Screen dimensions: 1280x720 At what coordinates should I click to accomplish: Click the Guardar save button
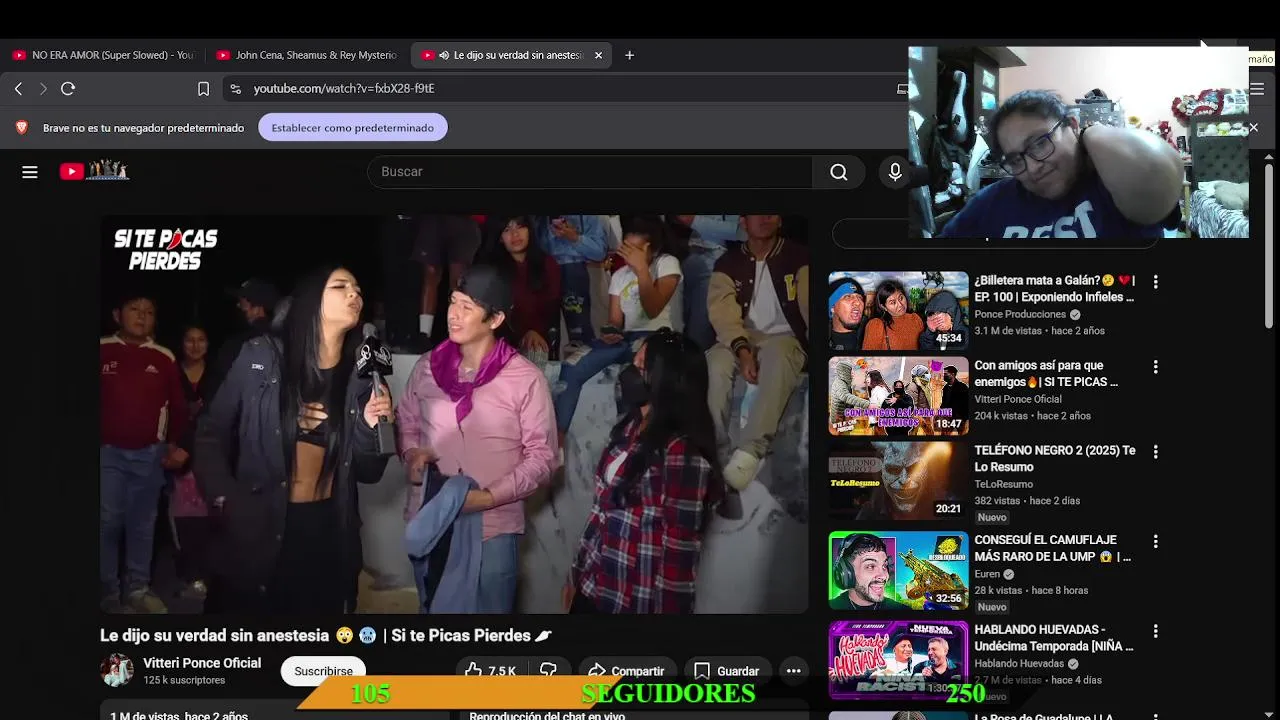[x=726, y=671]
